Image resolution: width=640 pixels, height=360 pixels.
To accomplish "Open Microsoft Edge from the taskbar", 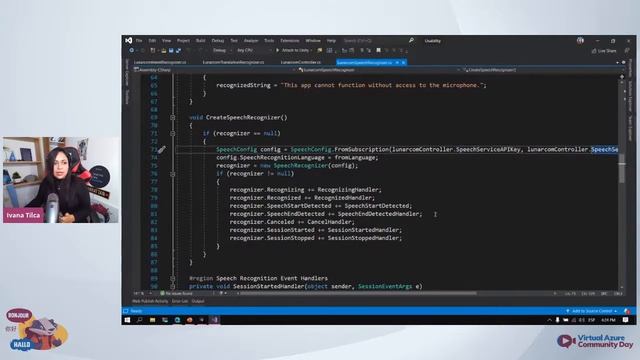I will pos(177,320).
